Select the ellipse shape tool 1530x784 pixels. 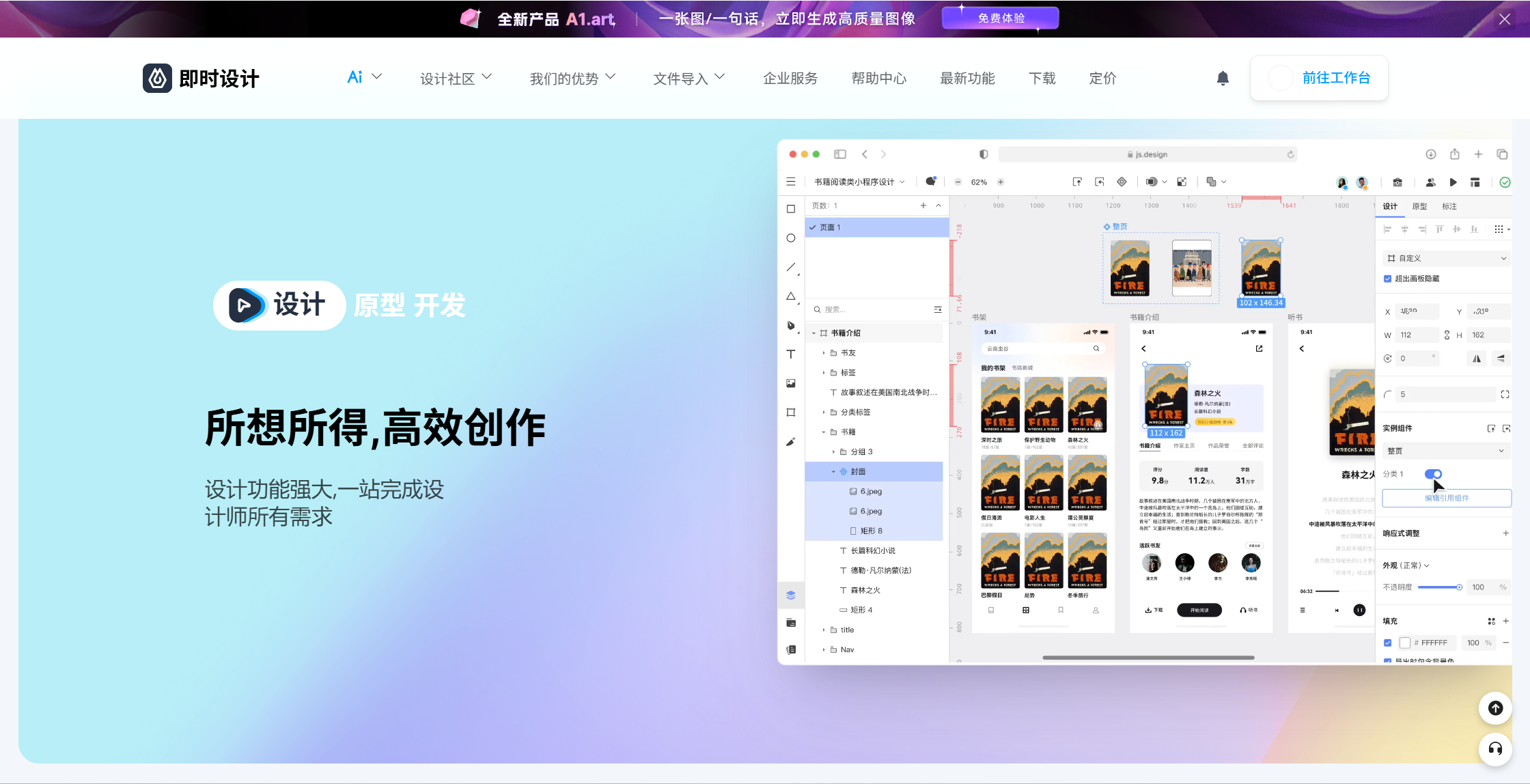(791, 238)
